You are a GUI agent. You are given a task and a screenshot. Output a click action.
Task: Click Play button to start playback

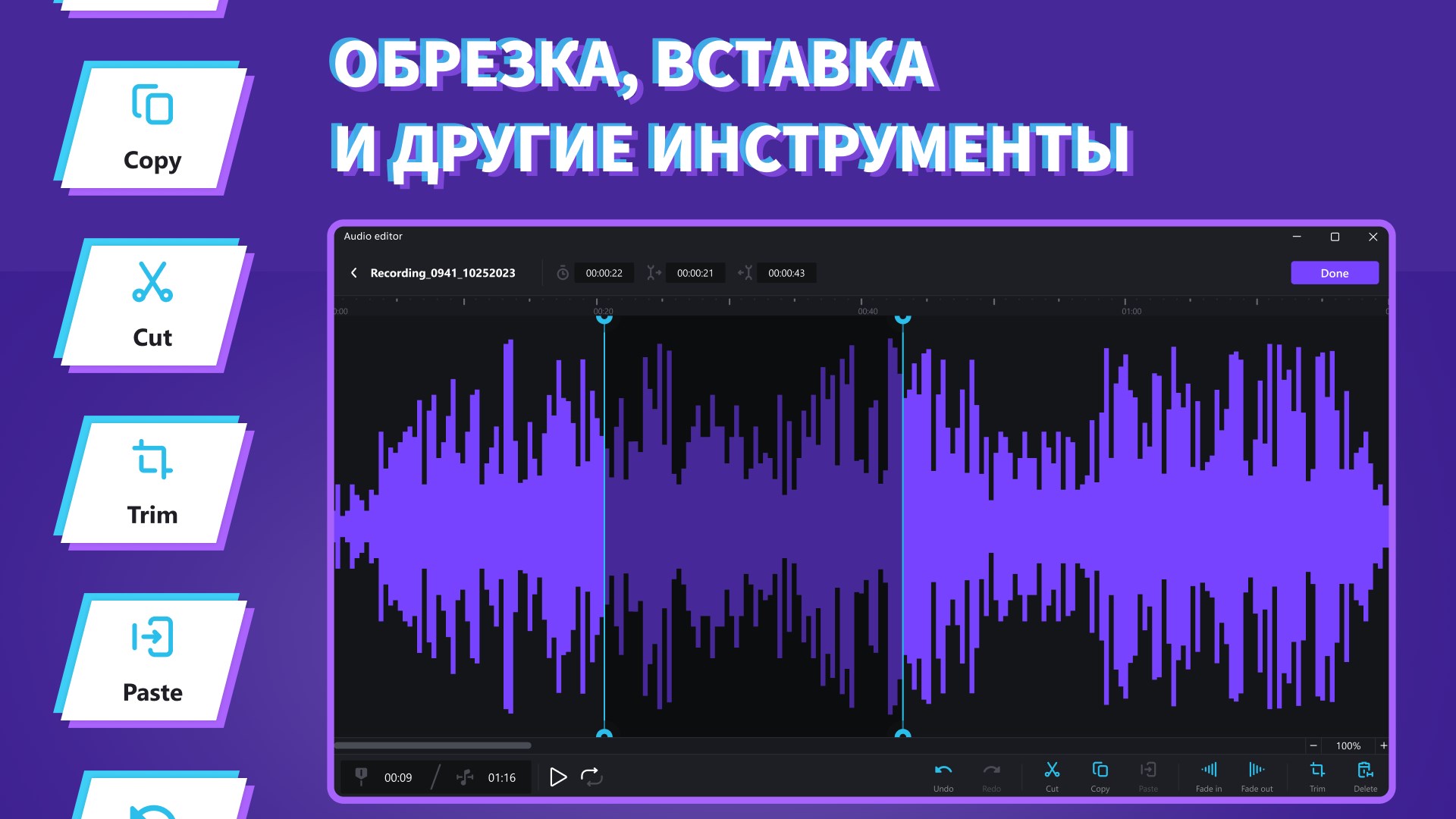coord(556,777)
